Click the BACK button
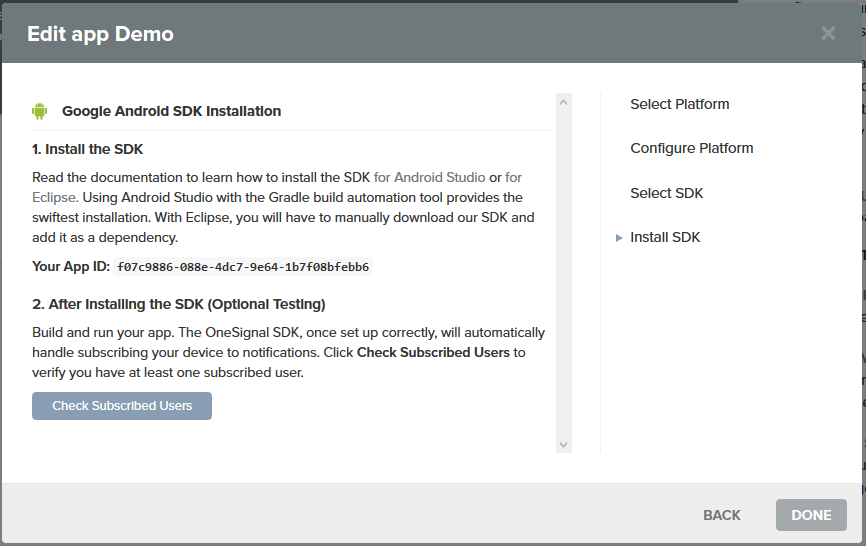The width and height of the screenshot is (866, 546). (x=721, y=515)
